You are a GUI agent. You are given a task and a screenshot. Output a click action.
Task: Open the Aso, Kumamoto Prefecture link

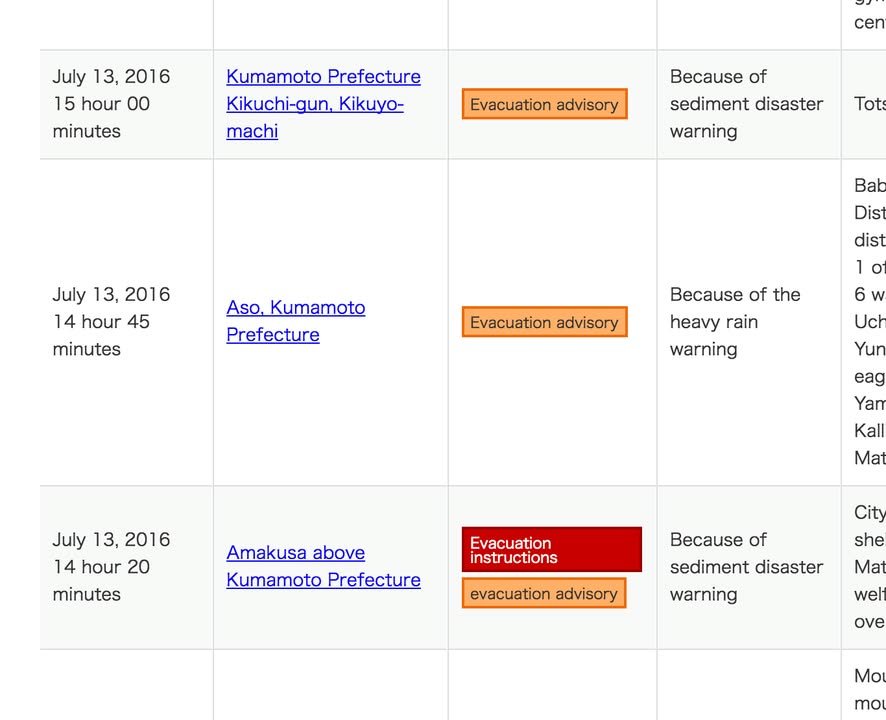[x=296, y=321]
